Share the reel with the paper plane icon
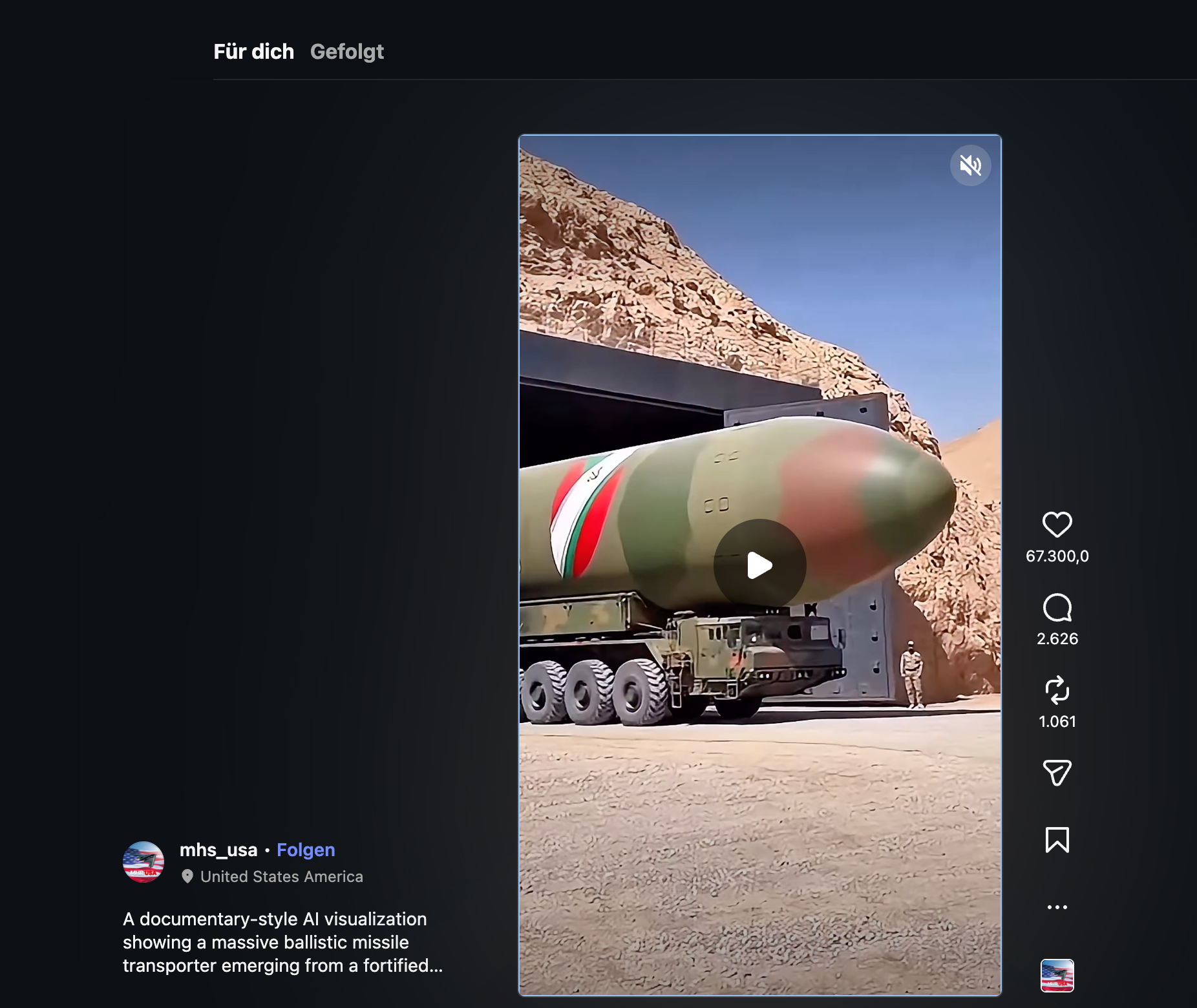This screenshot has width=1197, height=1008. pos(1057,773)
